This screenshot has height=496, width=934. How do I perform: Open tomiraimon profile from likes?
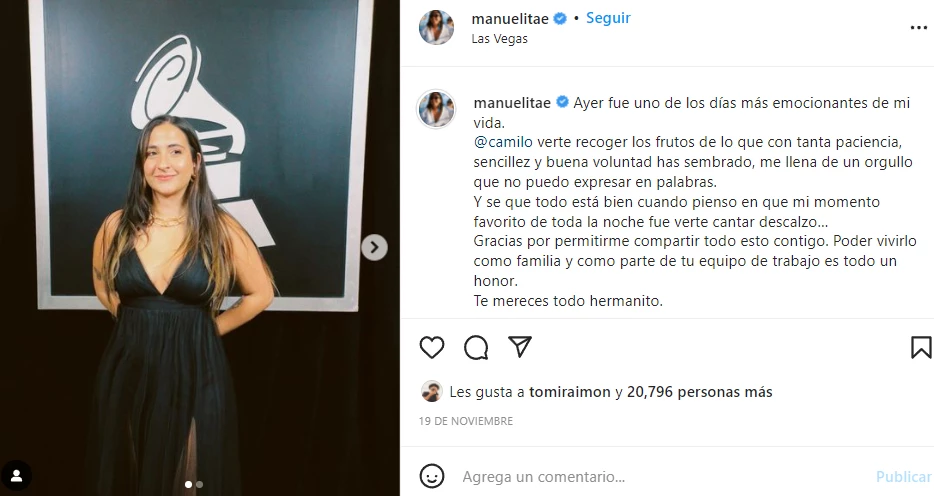click(x=569, y=392)
